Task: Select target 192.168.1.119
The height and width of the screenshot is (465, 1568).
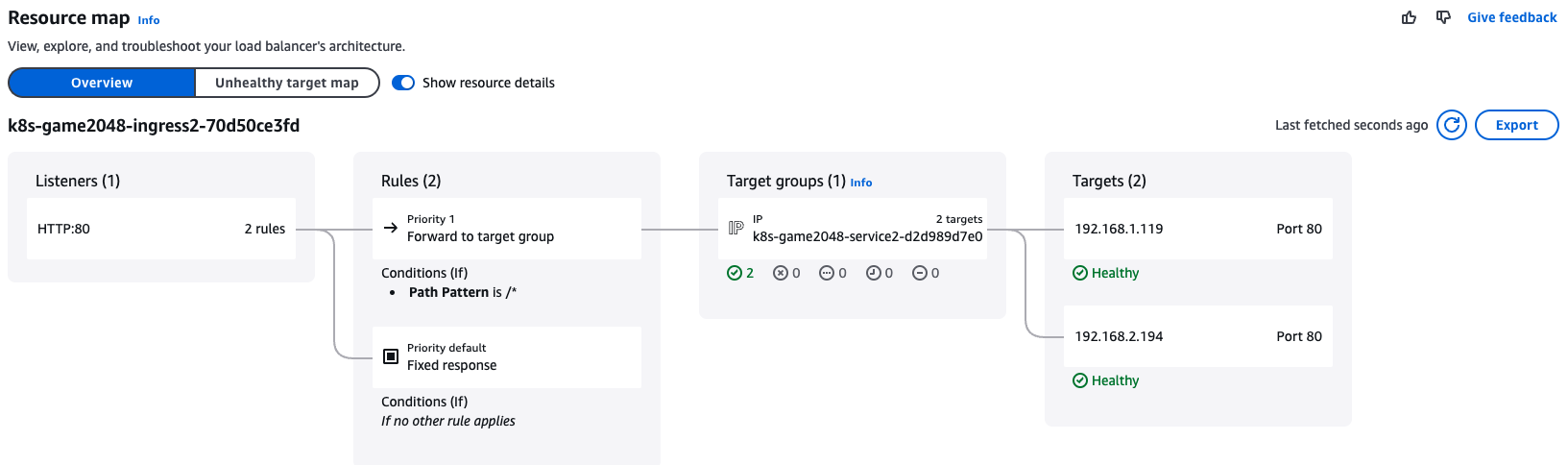Action: [x=1197, y=229]
